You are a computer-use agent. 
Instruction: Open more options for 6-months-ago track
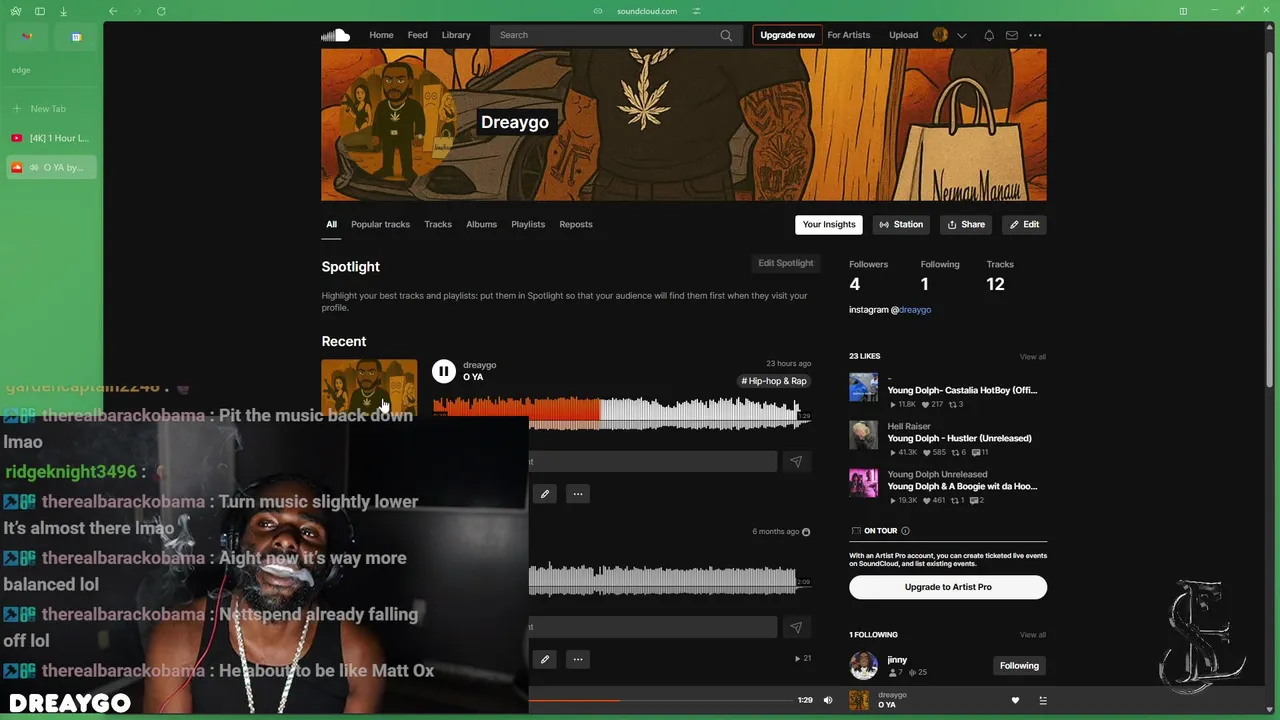577,660
